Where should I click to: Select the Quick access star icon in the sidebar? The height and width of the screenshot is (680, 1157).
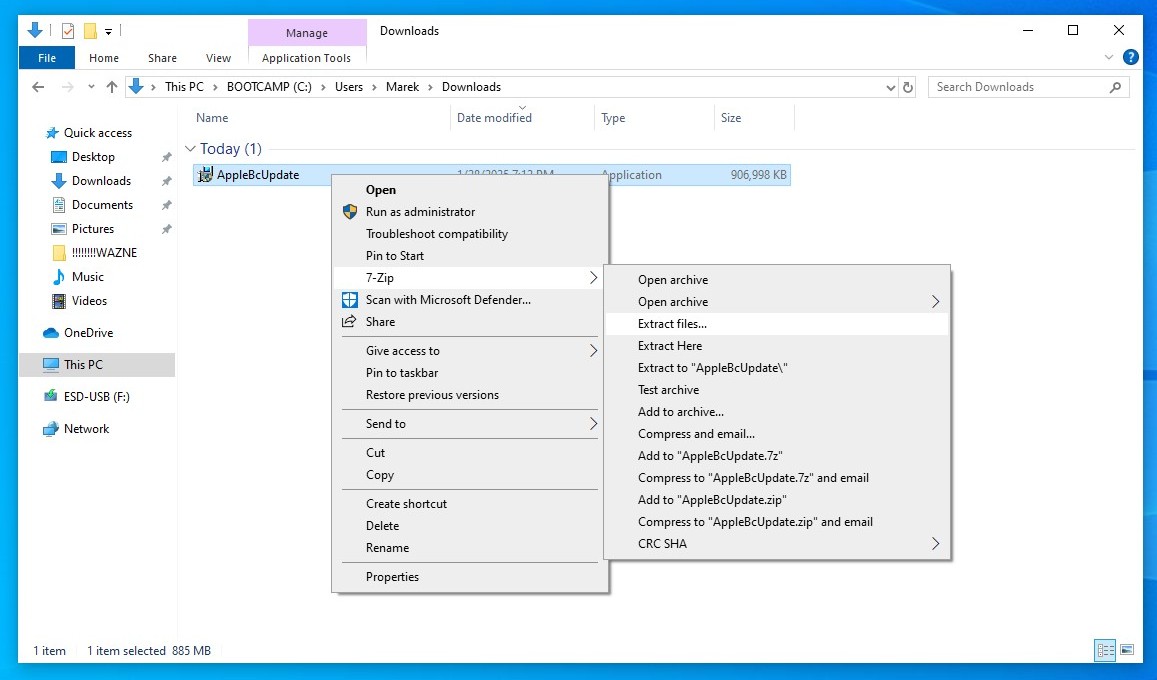(52, 133)
